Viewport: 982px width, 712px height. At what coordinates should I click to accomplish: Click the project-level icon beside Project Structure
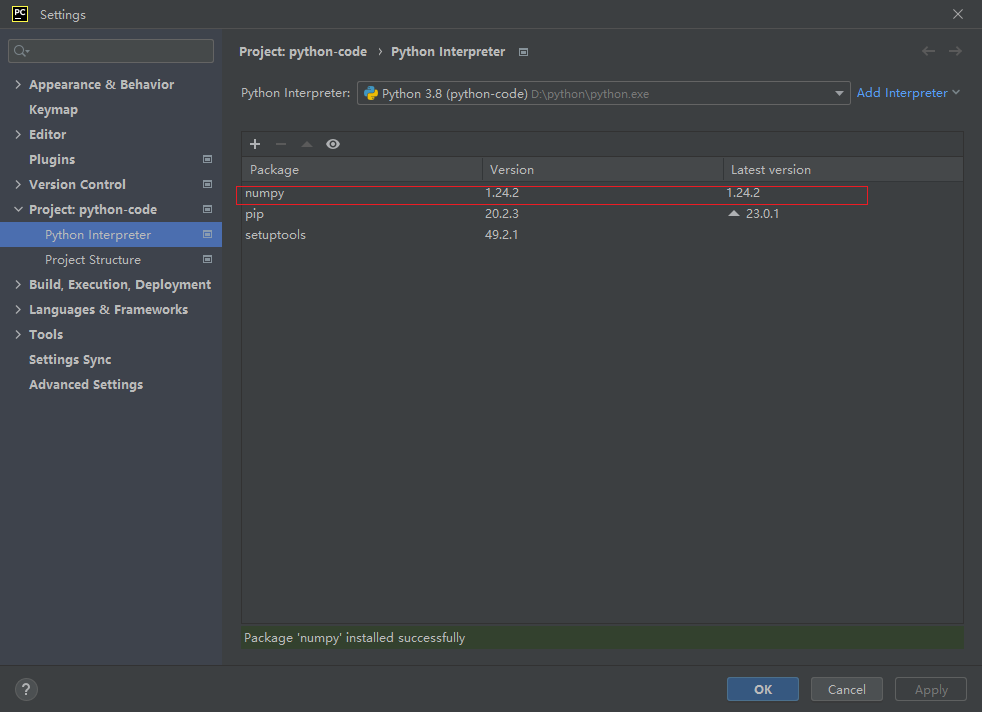(x=207, y=259)
